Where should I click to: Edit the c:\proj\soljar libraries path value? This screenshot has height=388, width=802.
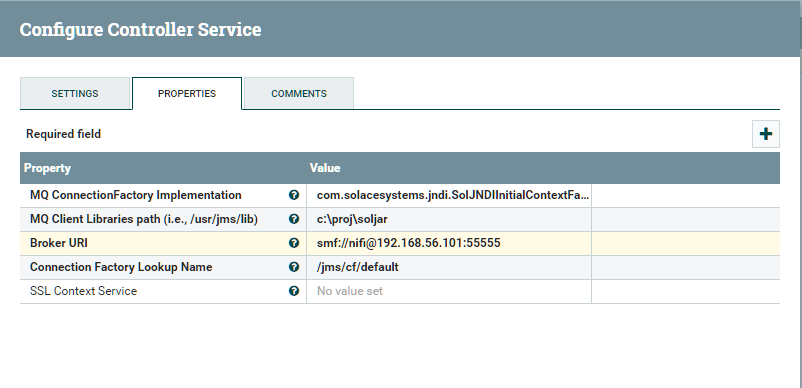pos(449,219)
